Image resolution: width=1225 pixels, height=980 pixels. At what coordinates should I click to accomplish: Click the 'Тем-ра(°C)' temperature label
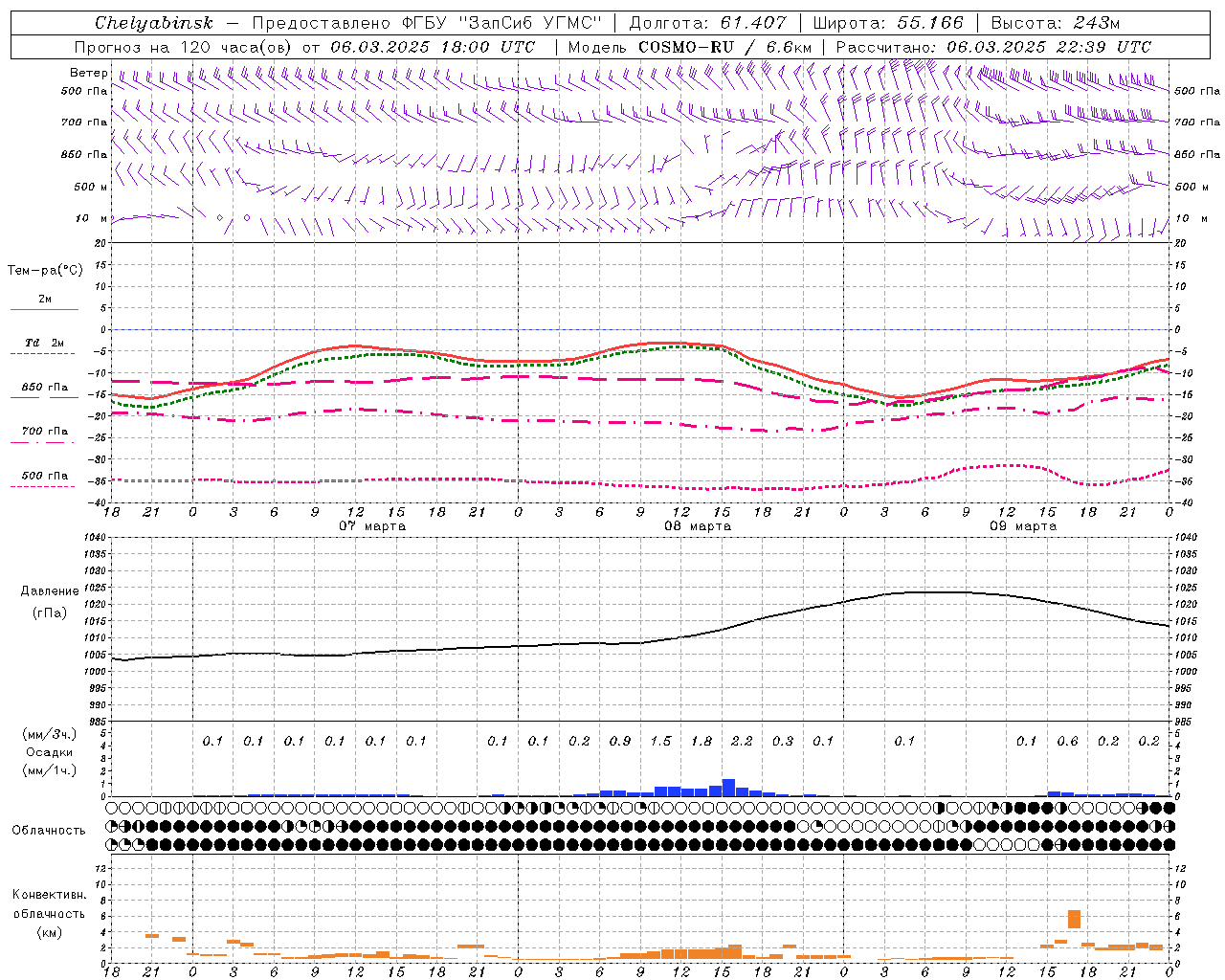tap(45, 271)
